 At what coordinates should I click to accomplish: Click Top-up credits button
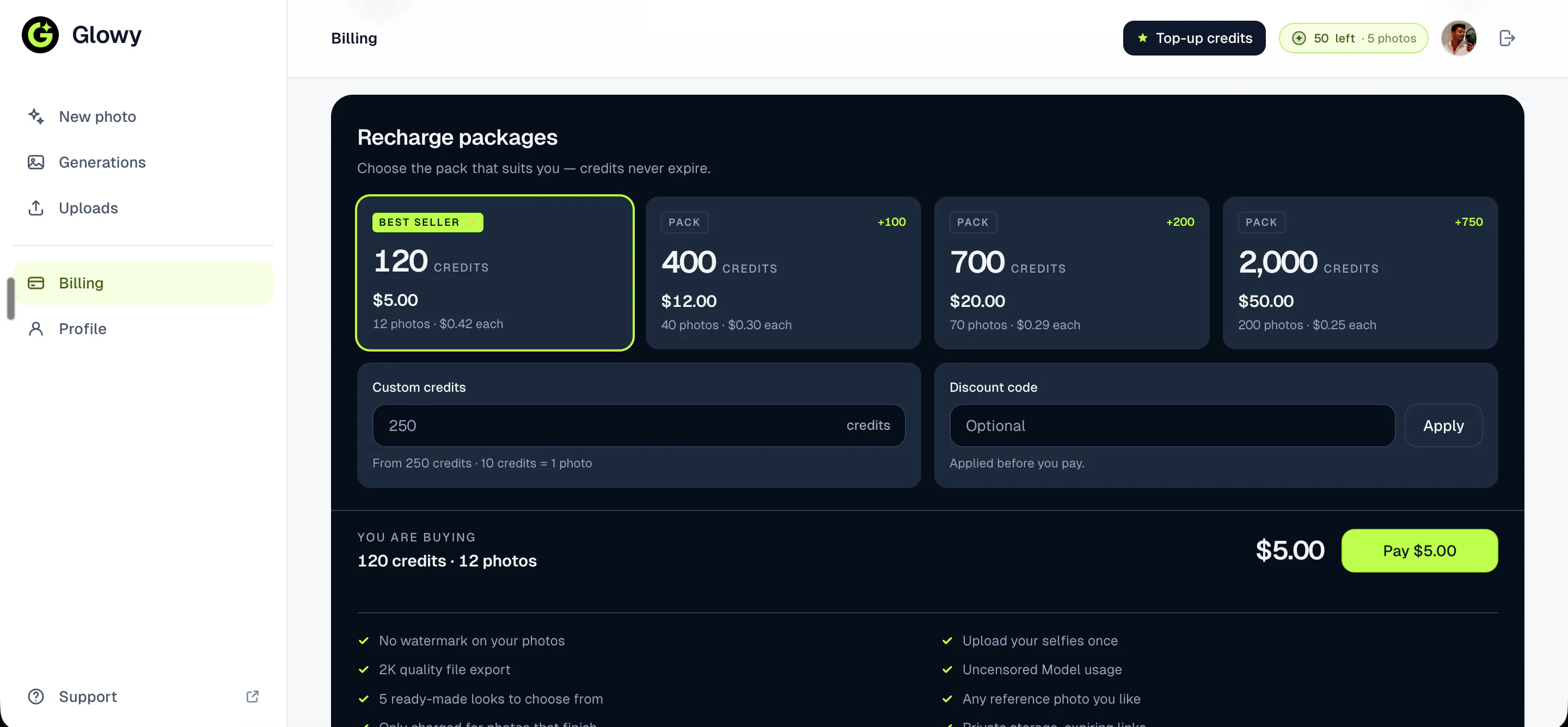1193,38
